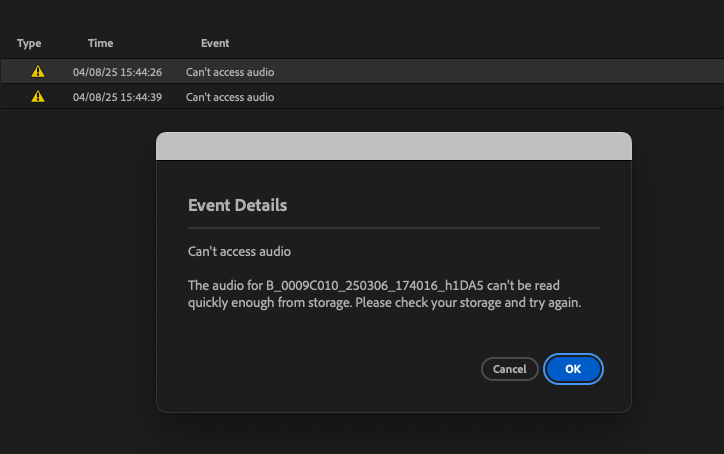Cancel the Event Details dialog
The height and width of the screenshot is (454, 724).
[x=510, y=369]
